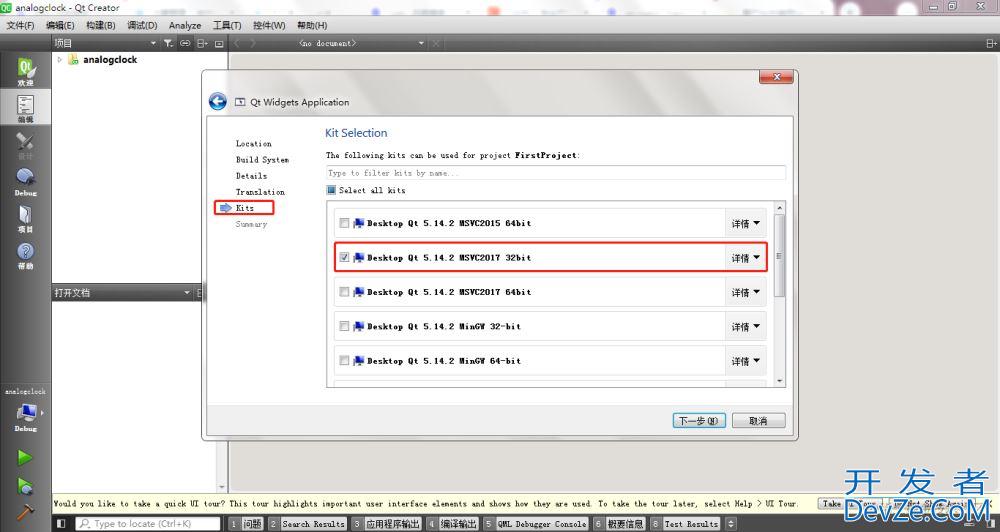The height and width of the screenshot is (532, 1000).
Task: Click the filter tree icon in Projects panel
Action: [x=168, y=43]
